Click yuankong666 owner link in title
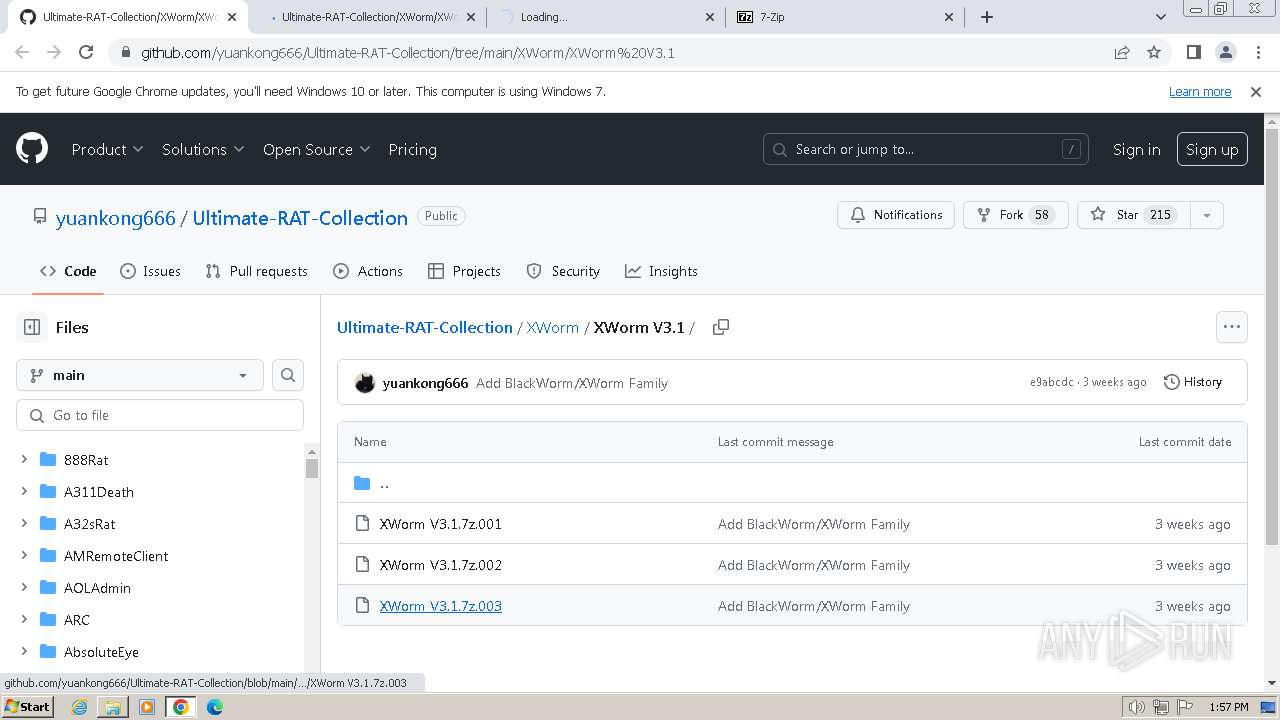This screenshot has height=720, width=1280. pos(115,218)
